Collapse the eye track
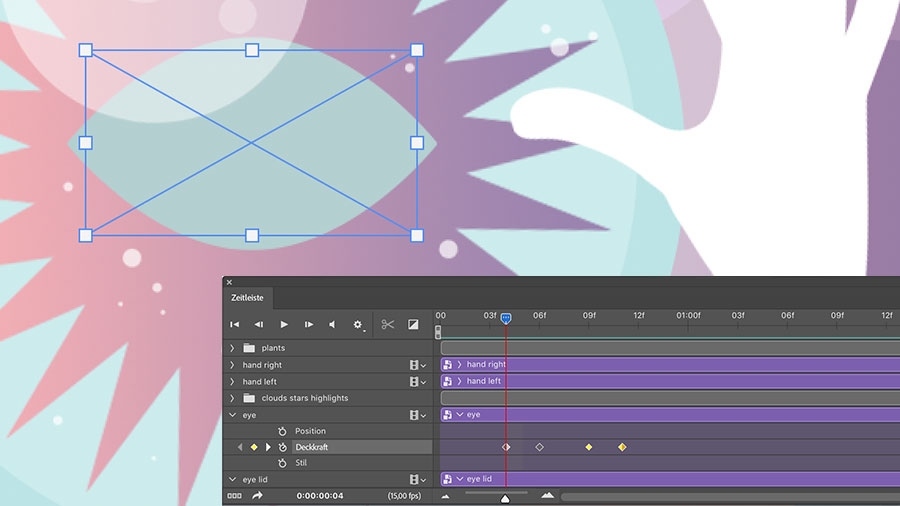Viewport: 900px width, 506px height. click(x=232, y=415)
